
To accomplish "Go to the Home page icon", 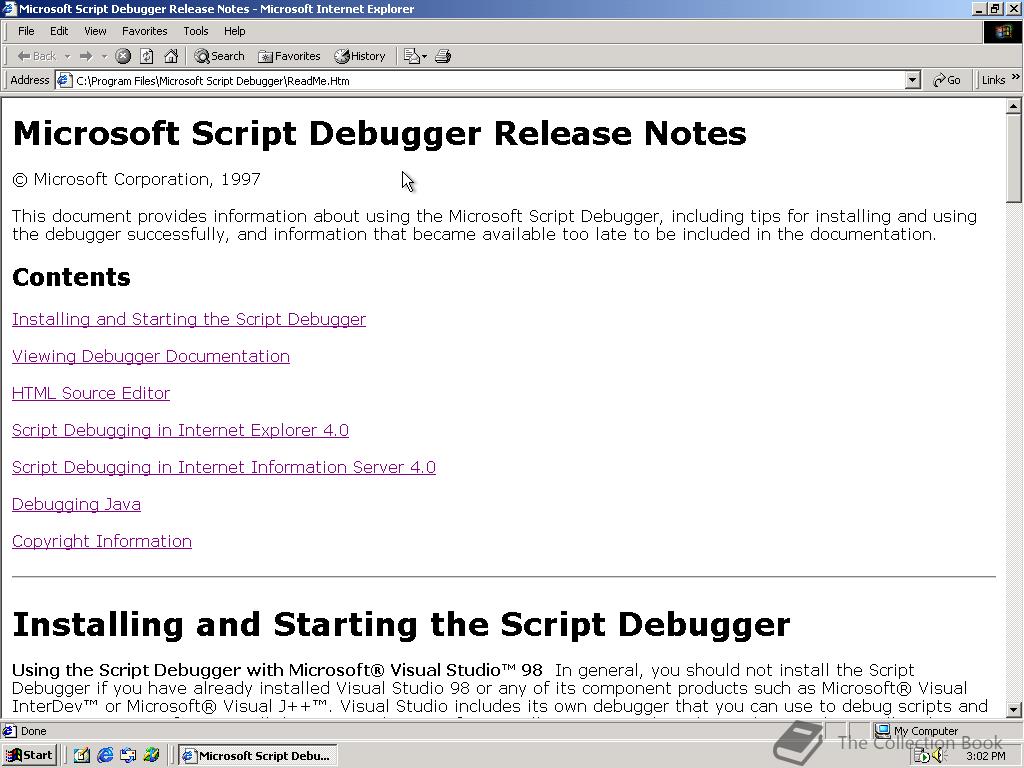I will point(171,56).
